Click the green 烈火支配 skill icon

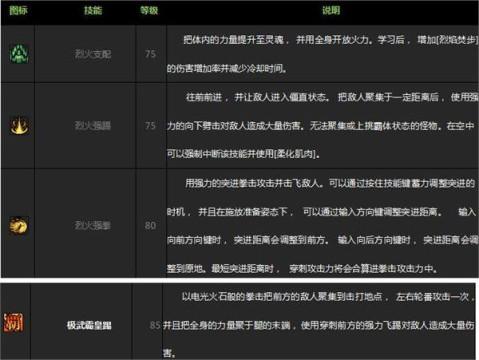[x=19, y=54]
